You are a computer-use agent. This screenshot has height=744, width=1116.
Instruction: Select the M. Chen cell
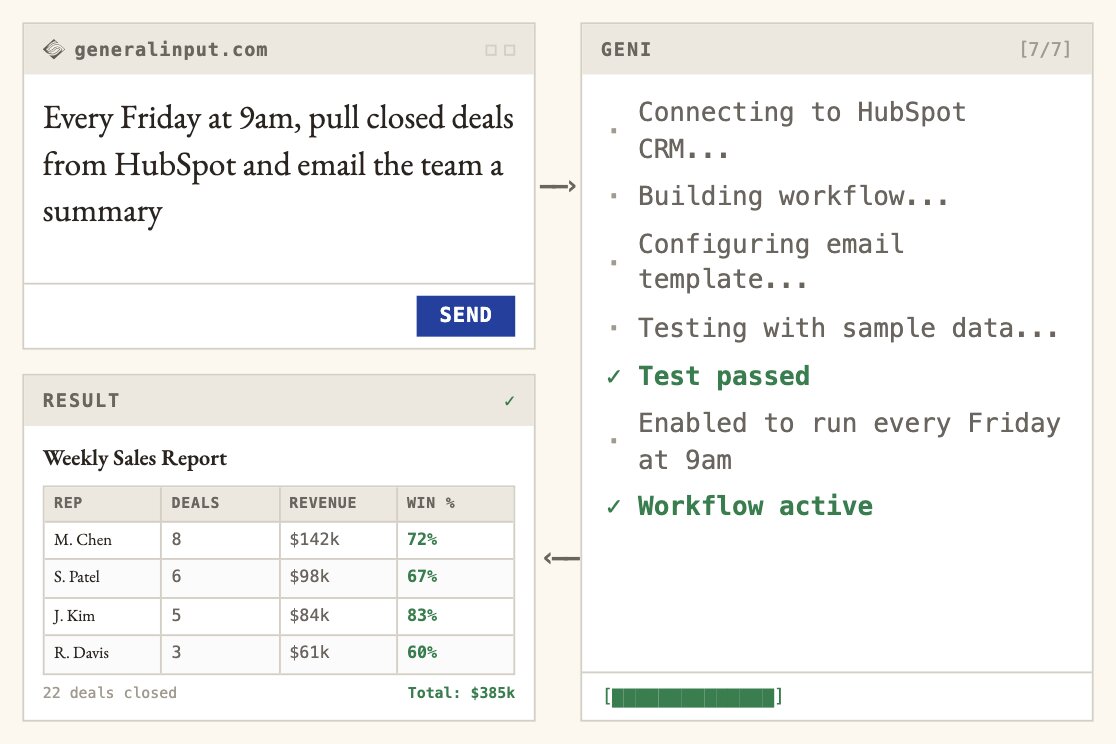tap(102, 540)
